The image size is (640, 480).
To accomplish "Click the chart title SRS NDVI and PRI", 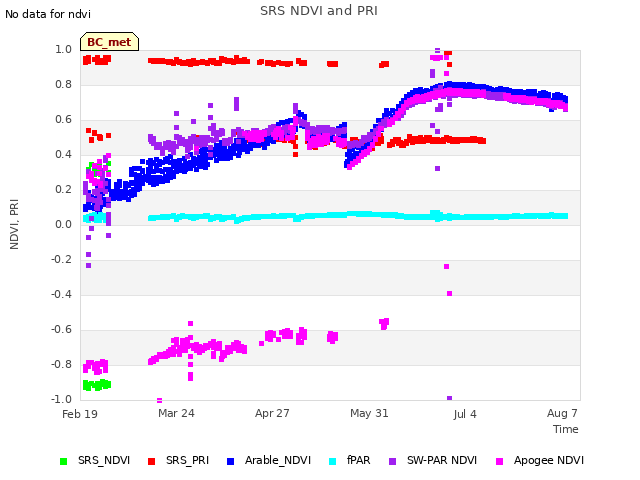I will (x=319, y=11).
